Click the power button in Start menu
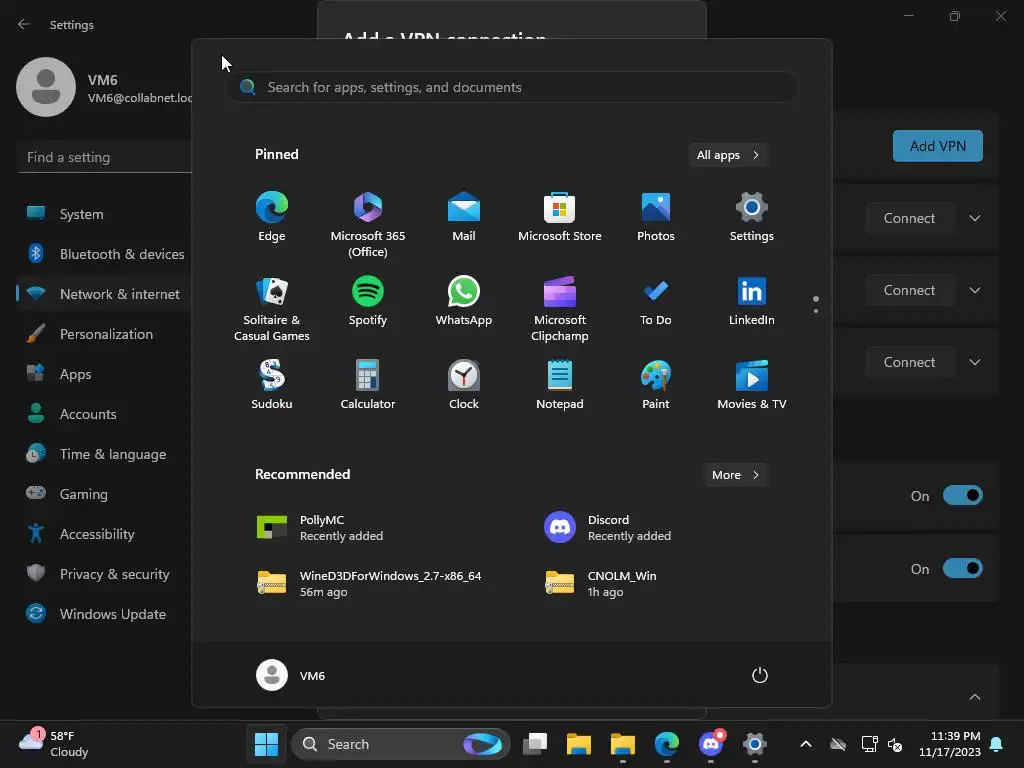This screenshot has height=768, width=1024. click(760, 675)
